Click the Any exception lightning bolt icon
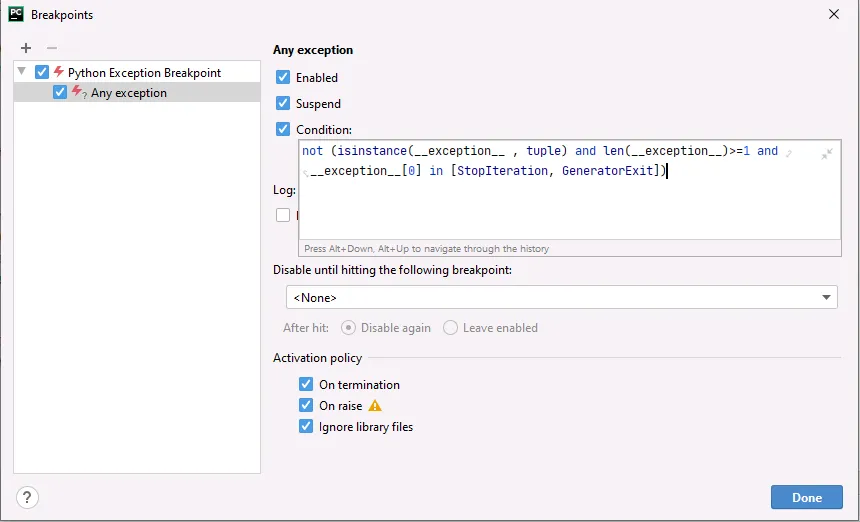 tap(78, 93)
